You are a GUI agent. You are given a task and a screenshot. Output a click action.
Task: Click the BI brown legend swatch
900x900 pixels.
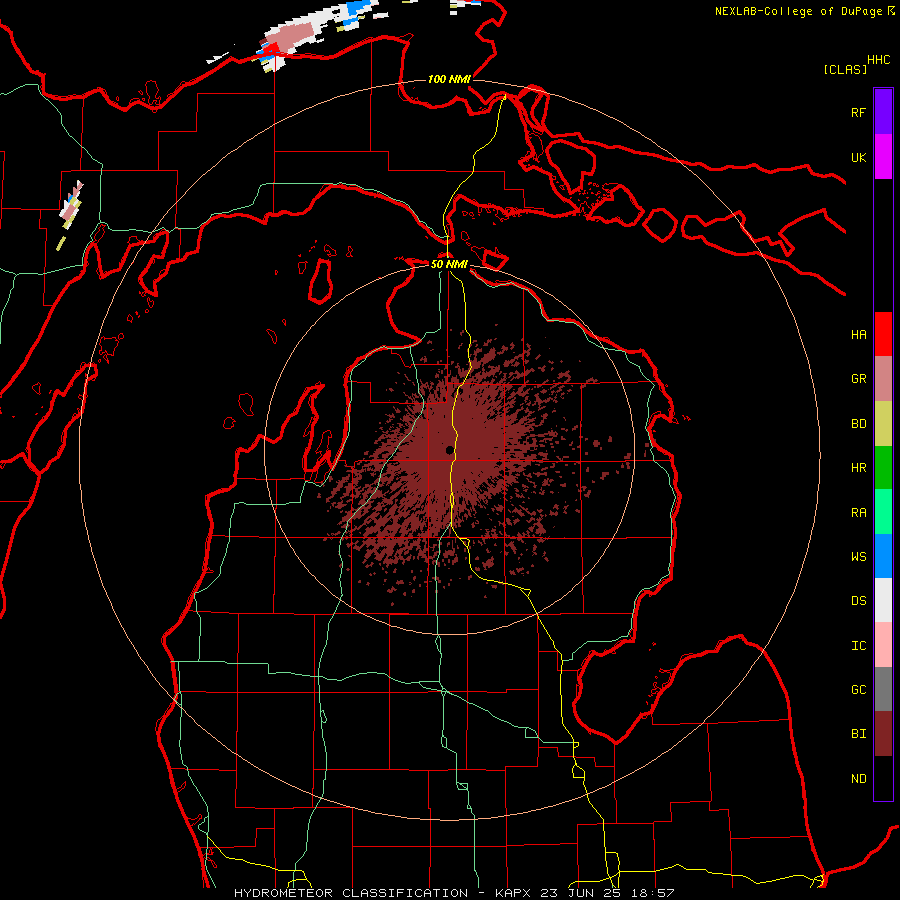(883, 734)
